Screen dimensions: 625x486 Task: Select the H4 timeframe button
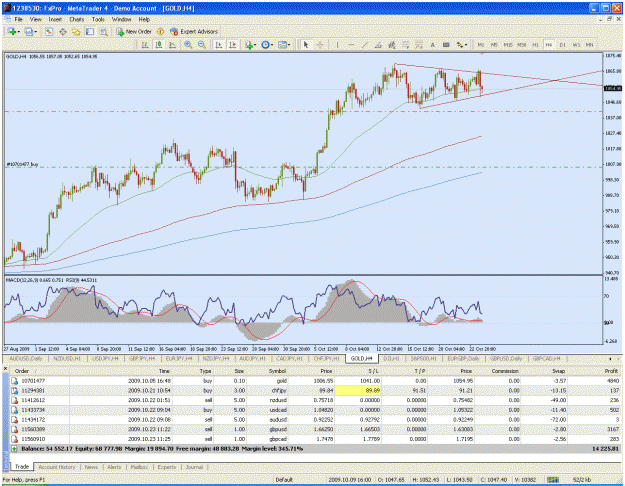[549, 45]
